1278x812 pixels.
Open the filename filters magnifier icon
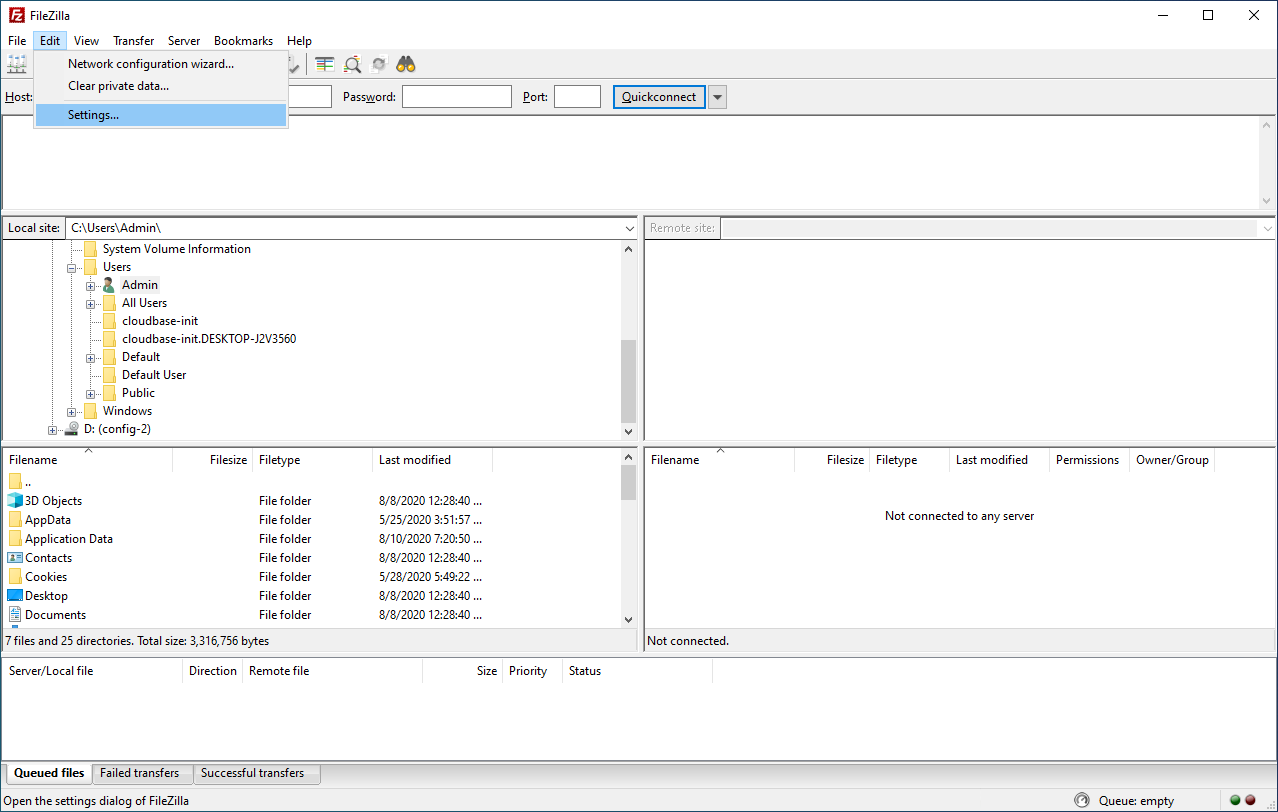point(352,65)
